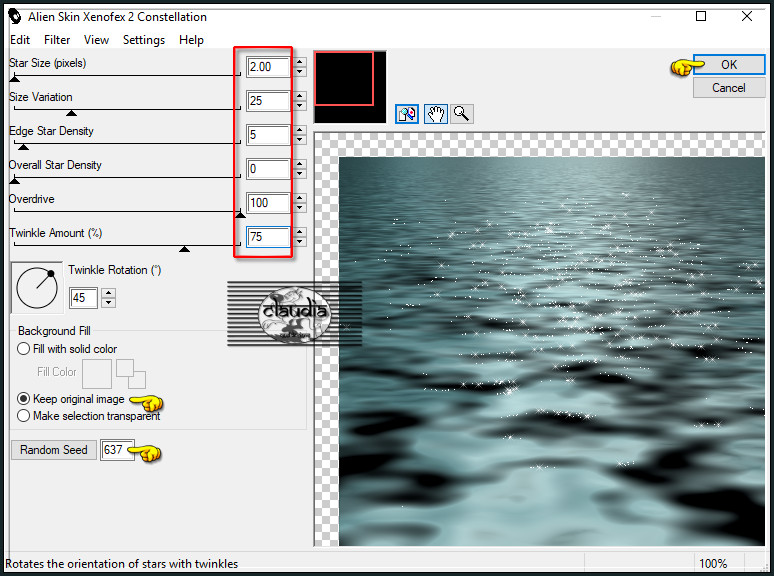This screenshot has width=774, height=576.
Task: Click the Twinkle Amount slider thumb
Action: (x=185, y=249)
